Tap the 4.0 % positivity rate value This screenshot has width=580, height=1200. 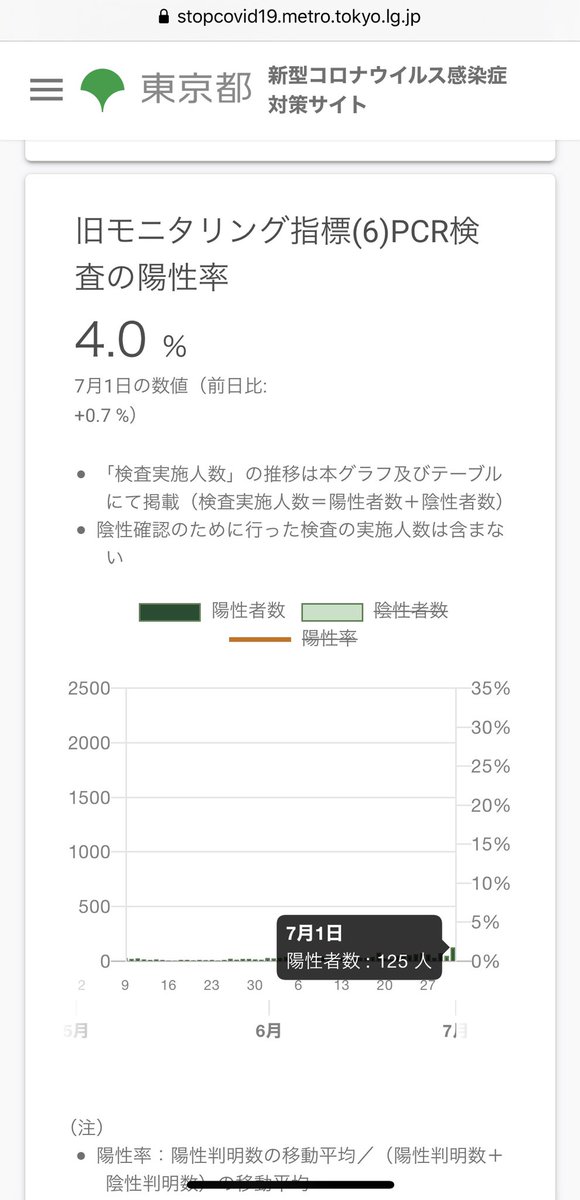tap(131, 342)
